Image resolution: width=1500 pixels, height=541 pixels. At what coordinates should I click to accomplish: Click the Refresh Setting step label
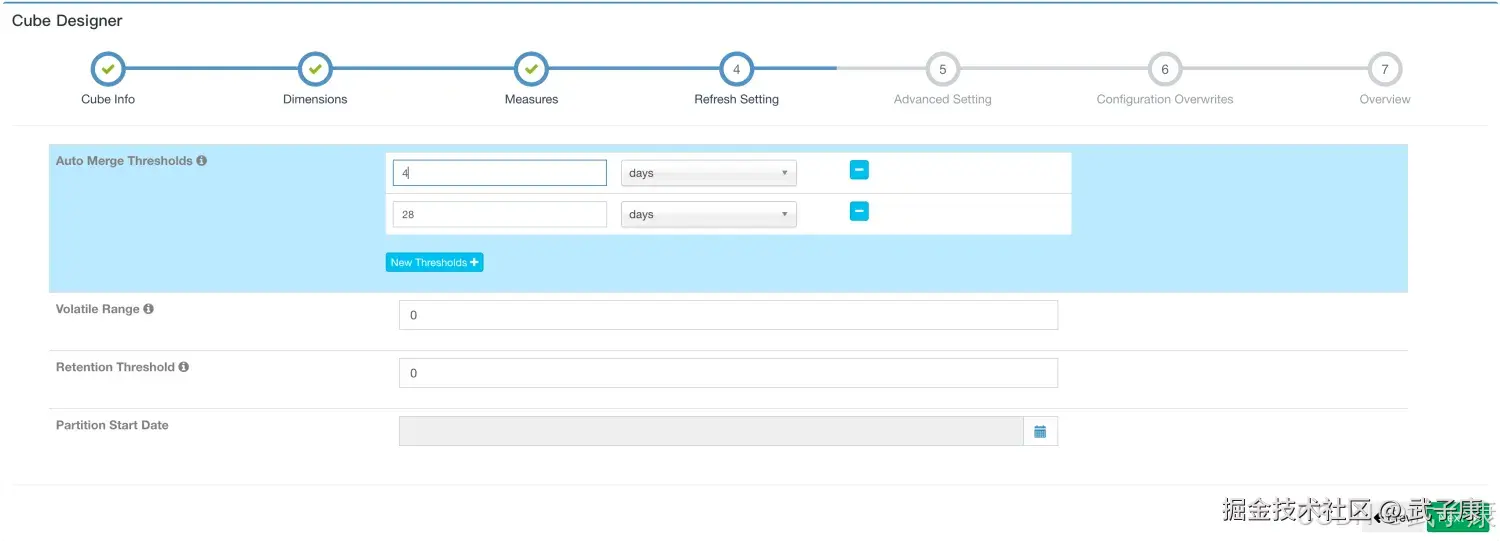point(736,99)
